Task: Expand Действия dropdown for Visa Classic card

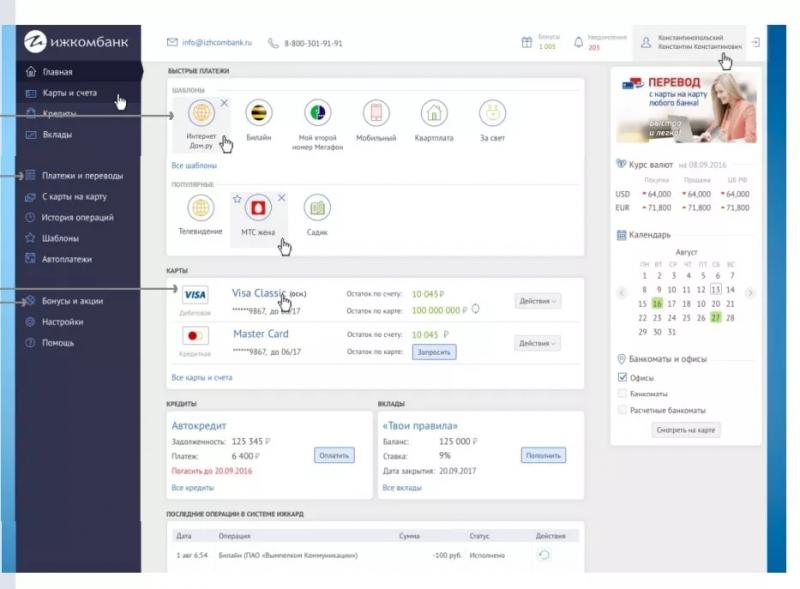Action: pyautogui.click(x=537, y=300)
